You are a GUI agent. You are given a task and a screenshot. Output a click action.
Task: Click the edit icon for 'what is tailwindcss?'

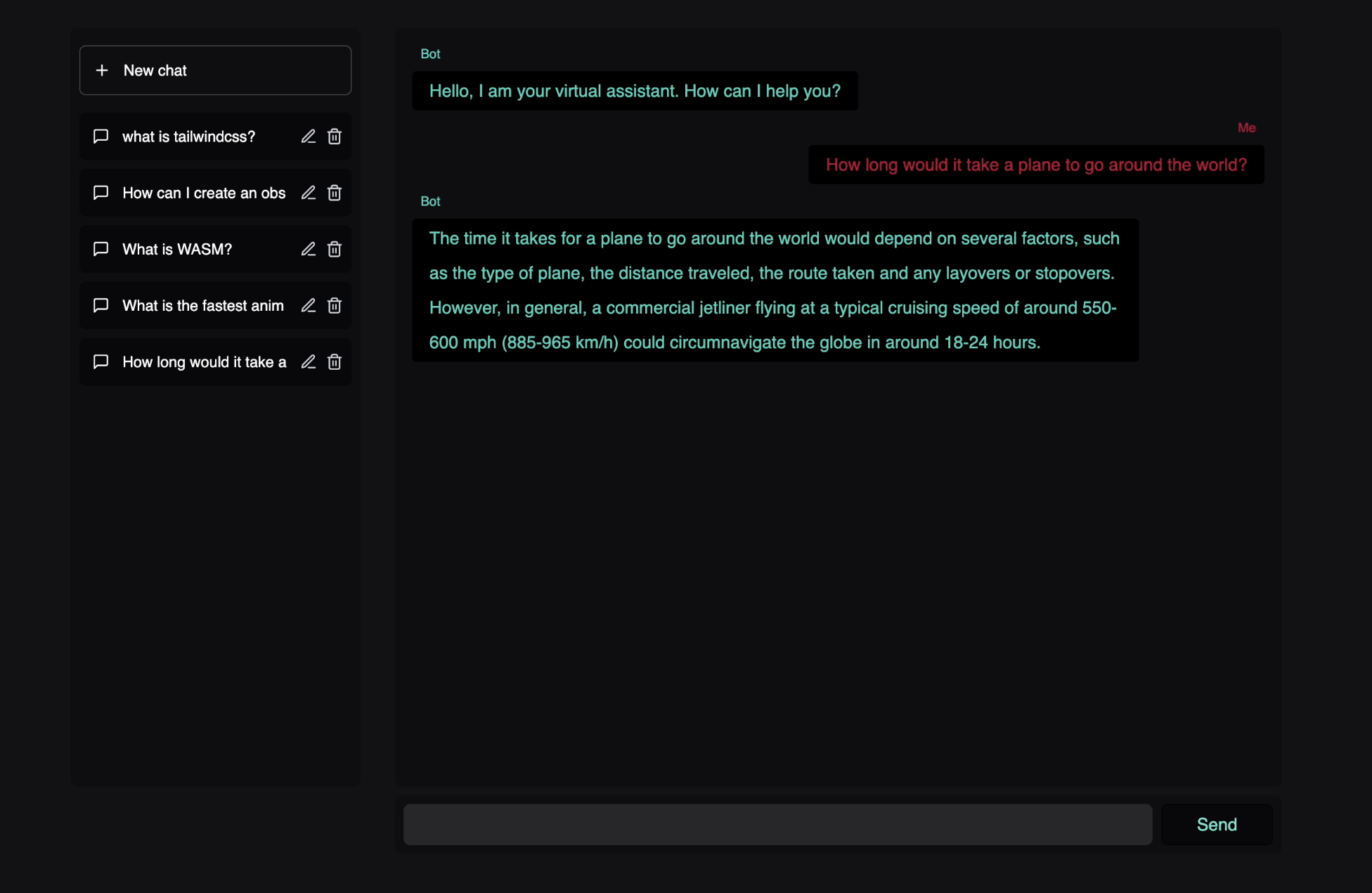[x=308, y=136]
